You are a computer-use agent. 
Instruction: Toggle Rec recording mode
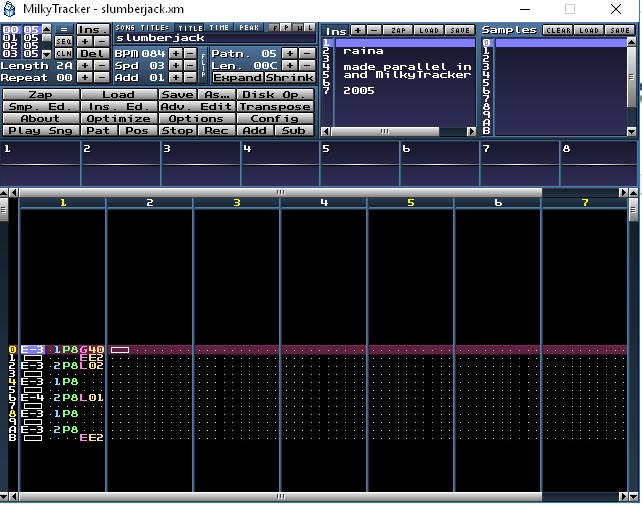click(217, 131)
